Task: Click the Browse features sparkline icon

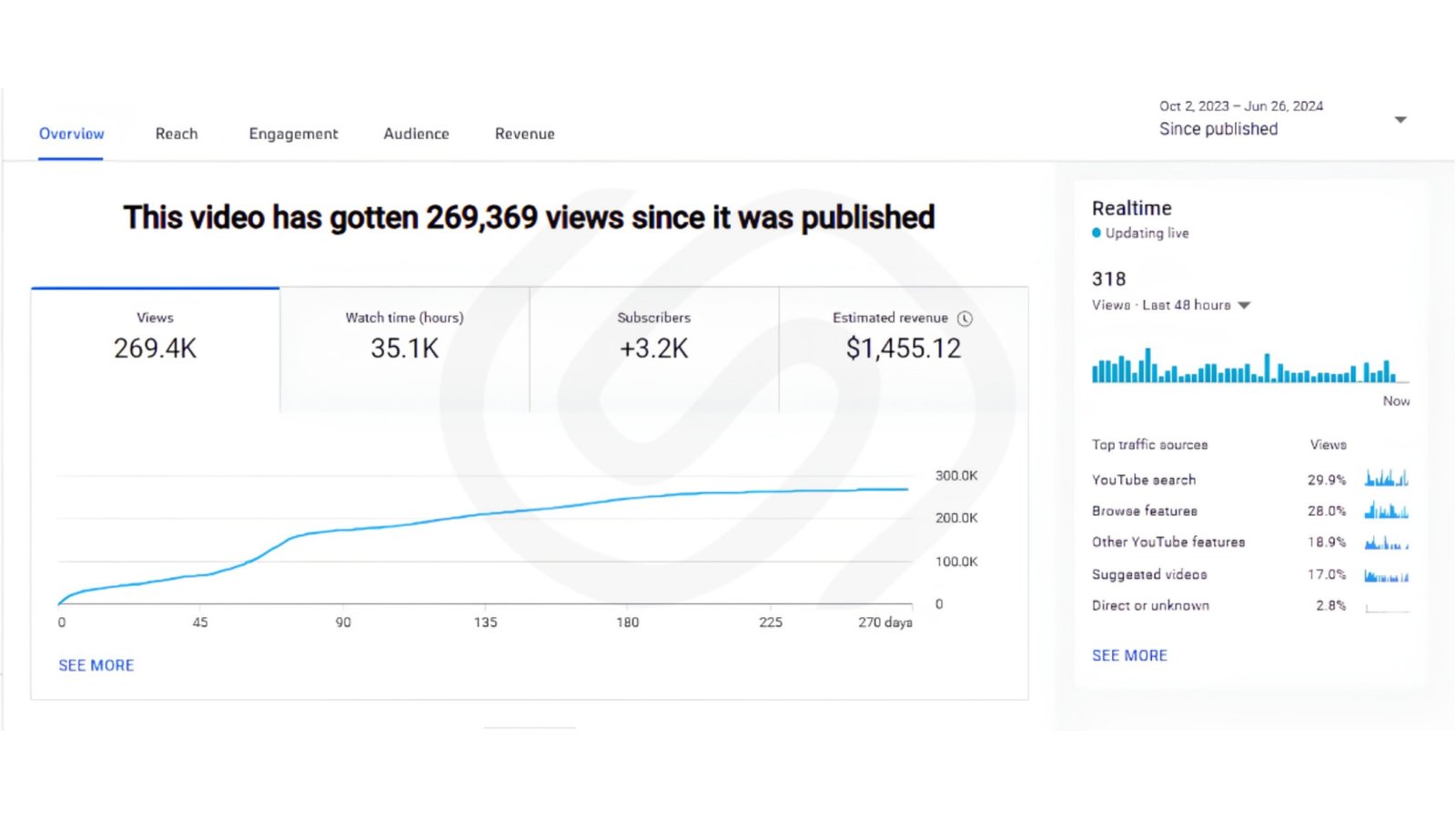Action: pyautogui.click(x=1387, y=511)
